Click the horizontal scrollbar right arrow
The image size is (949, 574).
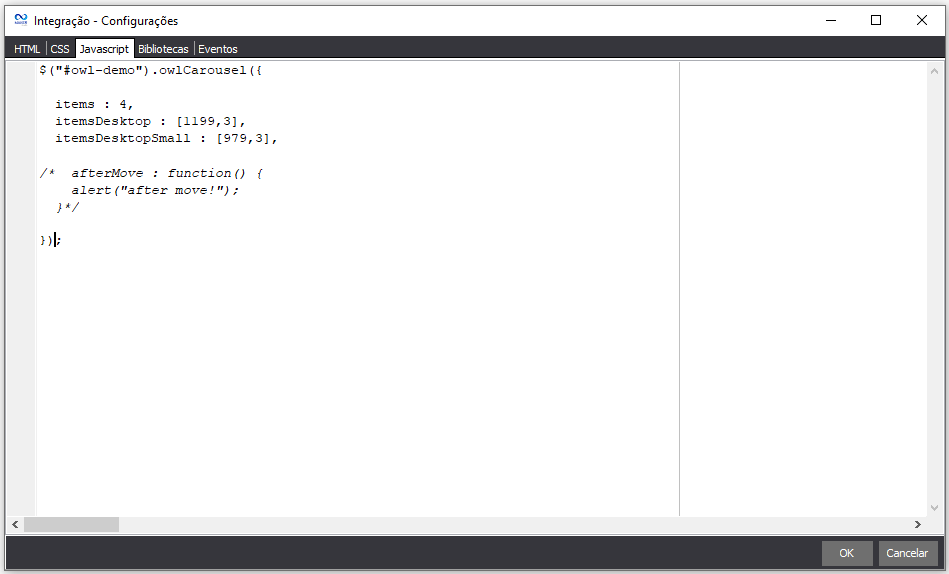(x=917, y=525)
